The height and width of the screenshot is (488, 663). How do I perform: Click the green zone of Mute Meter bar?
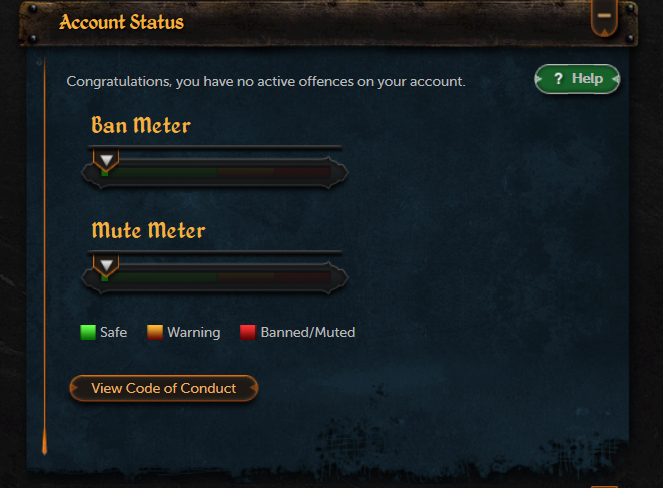[x=159, y=277]
